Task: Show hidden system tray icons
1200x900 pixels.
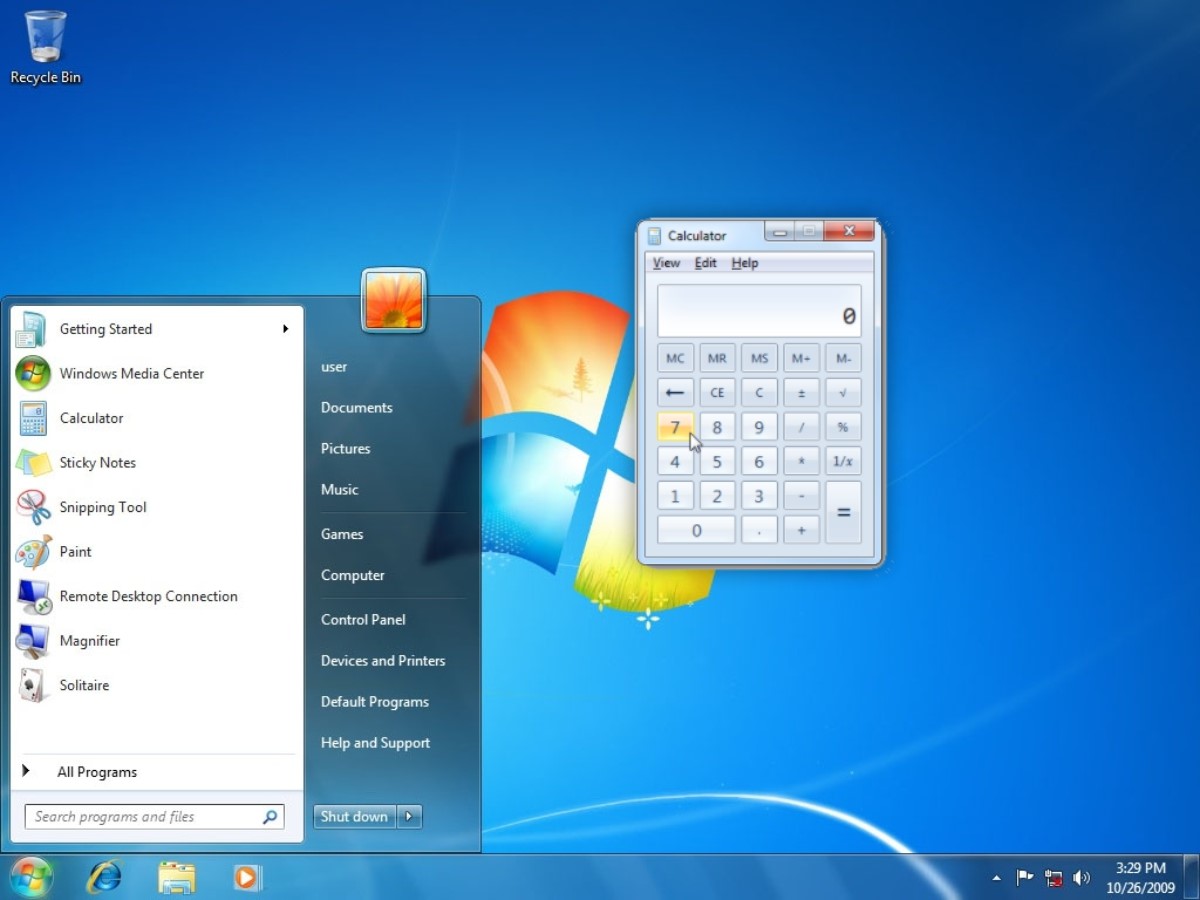Action: [x=996, y=878]
